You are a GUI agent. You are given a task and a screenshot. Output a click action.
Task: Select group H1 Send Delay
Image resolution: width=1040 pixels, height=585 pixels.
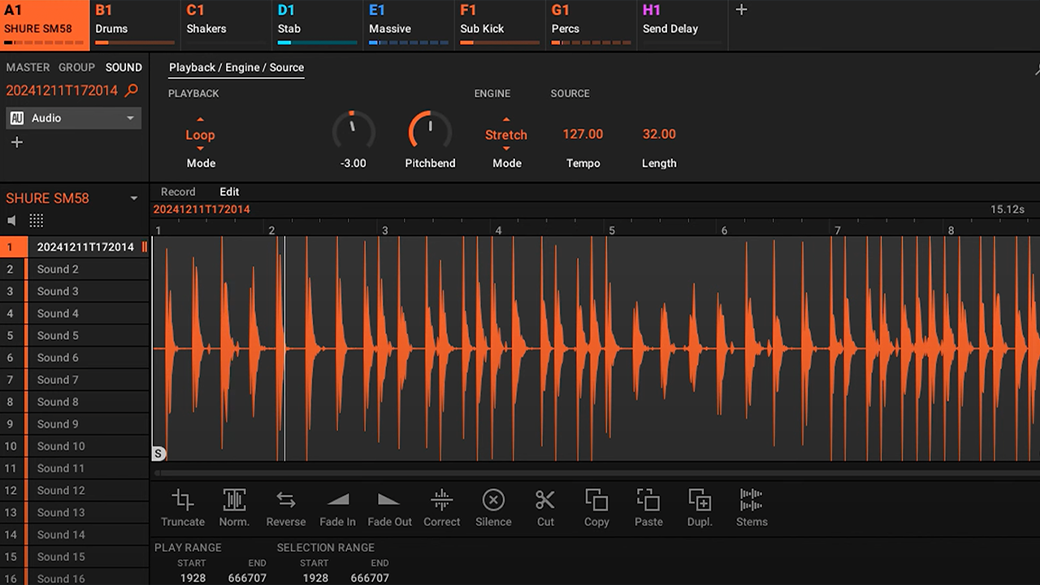click(682, 25)
